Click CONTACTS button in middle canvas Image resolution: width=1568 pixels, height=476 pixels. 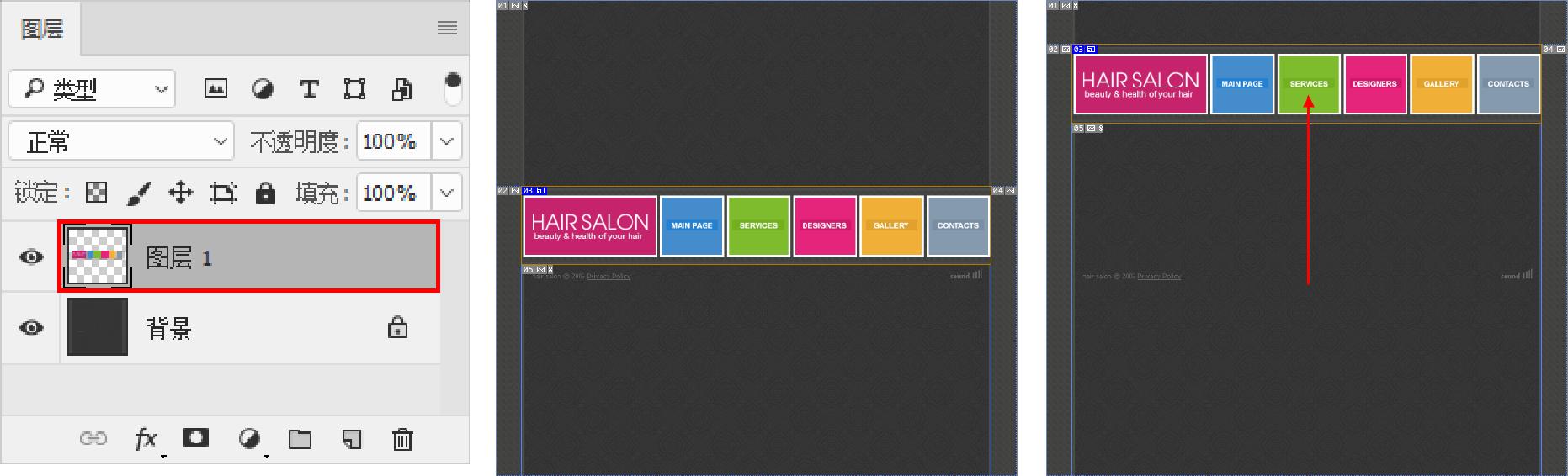pos(958,225)
